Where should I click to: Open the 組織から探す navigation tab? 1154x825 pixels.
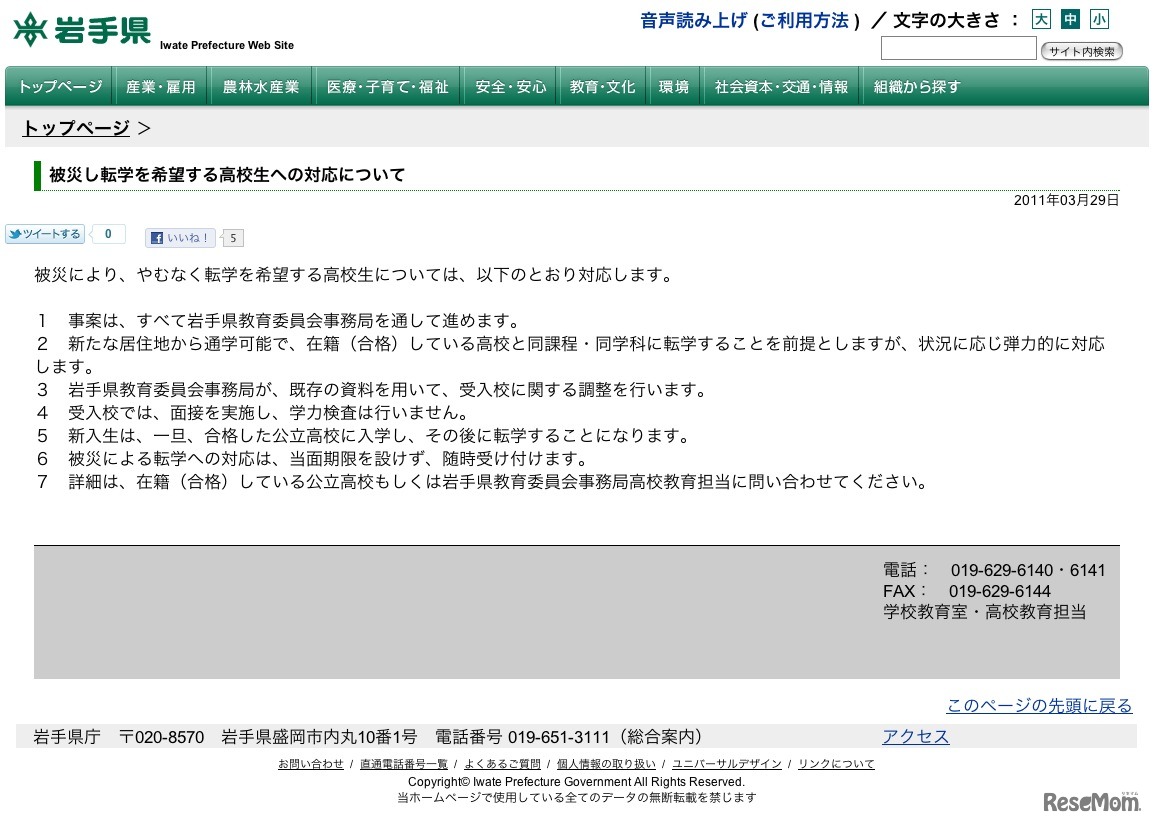[917, 87]
